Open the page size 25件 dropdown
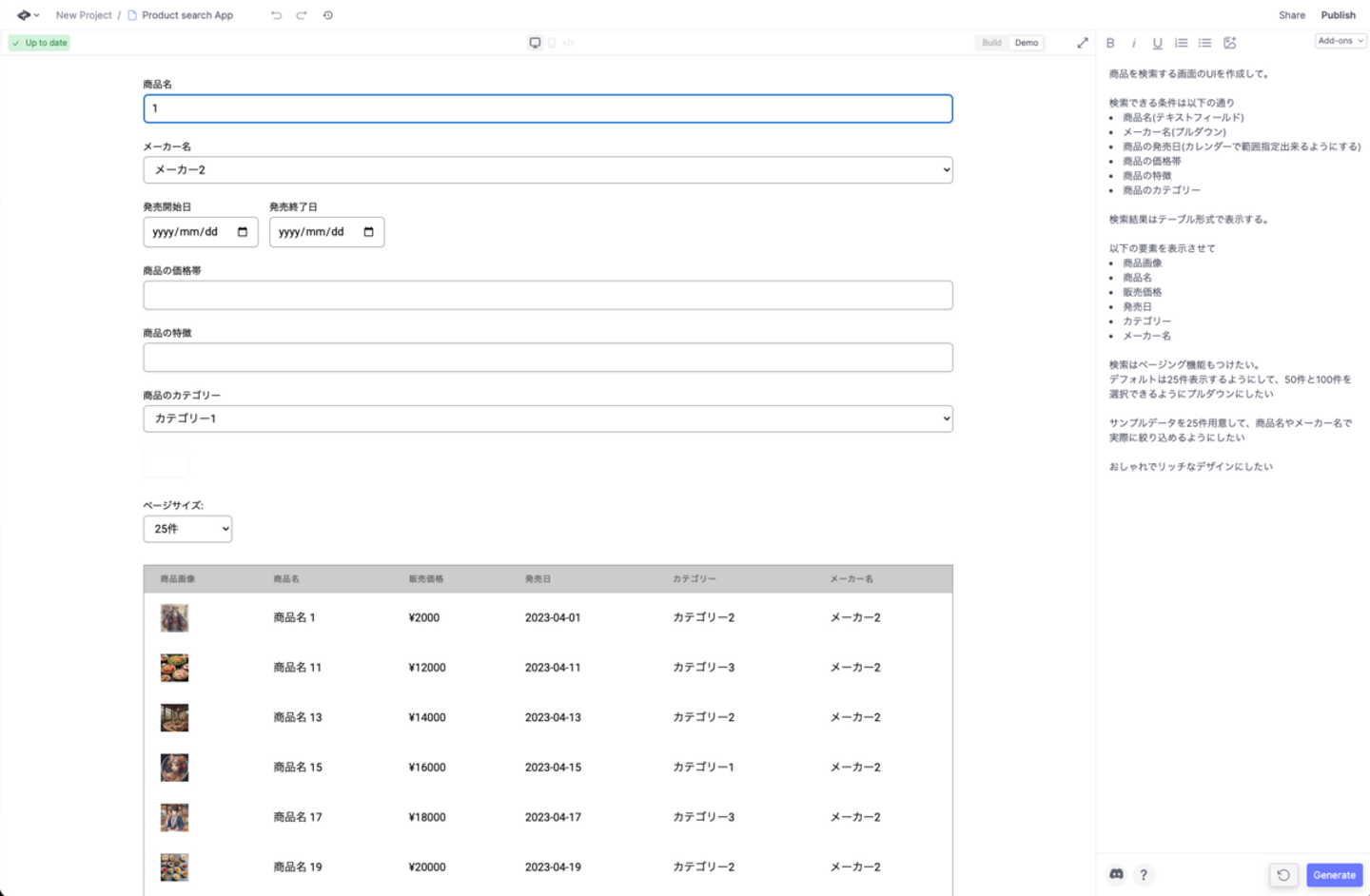The image size is (1370, 896). (187, 529)
